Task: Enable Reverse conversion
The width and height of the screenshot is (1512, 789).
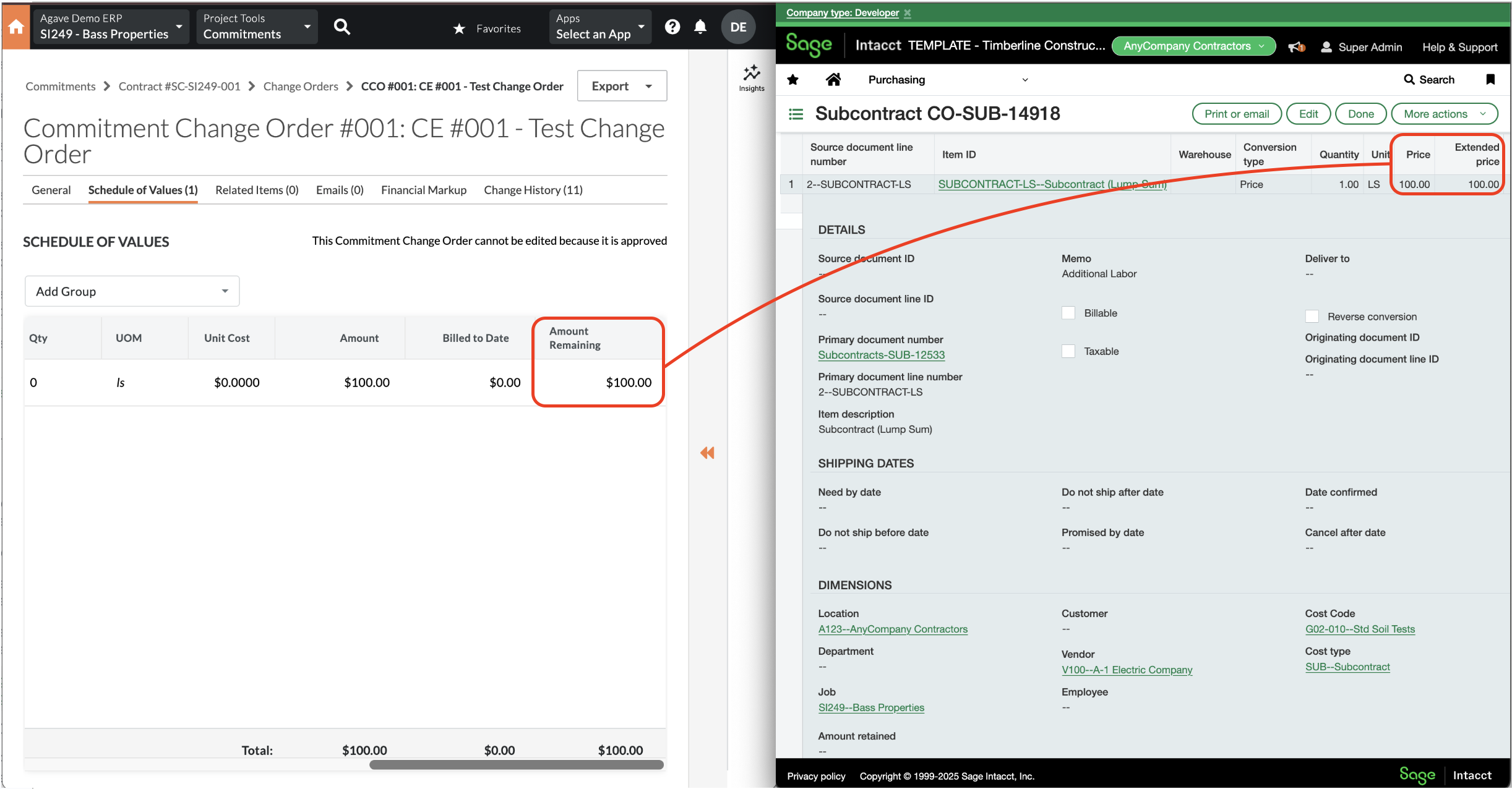Action: (1312, 316)
